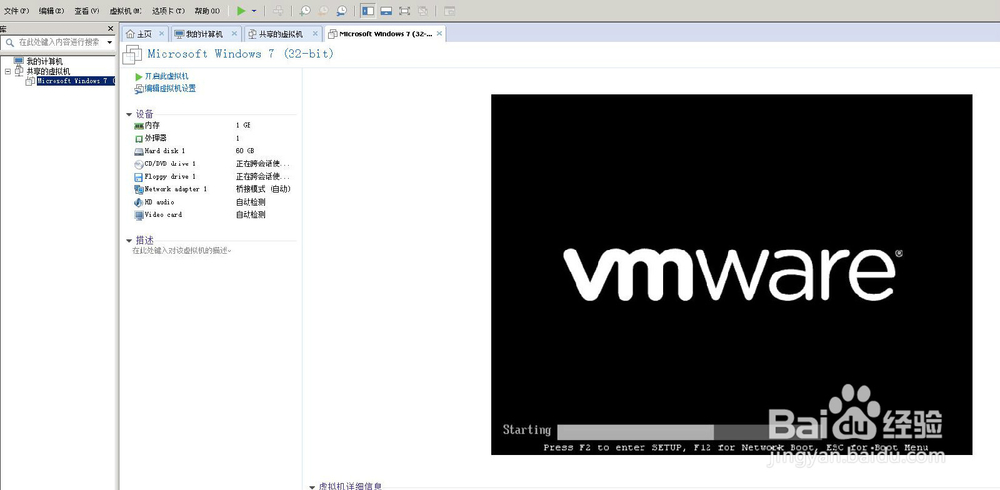The height and width of the screenshot is (490, 1000).
Task: Collapse the 设备 section
Action: [x=129, y=115]
